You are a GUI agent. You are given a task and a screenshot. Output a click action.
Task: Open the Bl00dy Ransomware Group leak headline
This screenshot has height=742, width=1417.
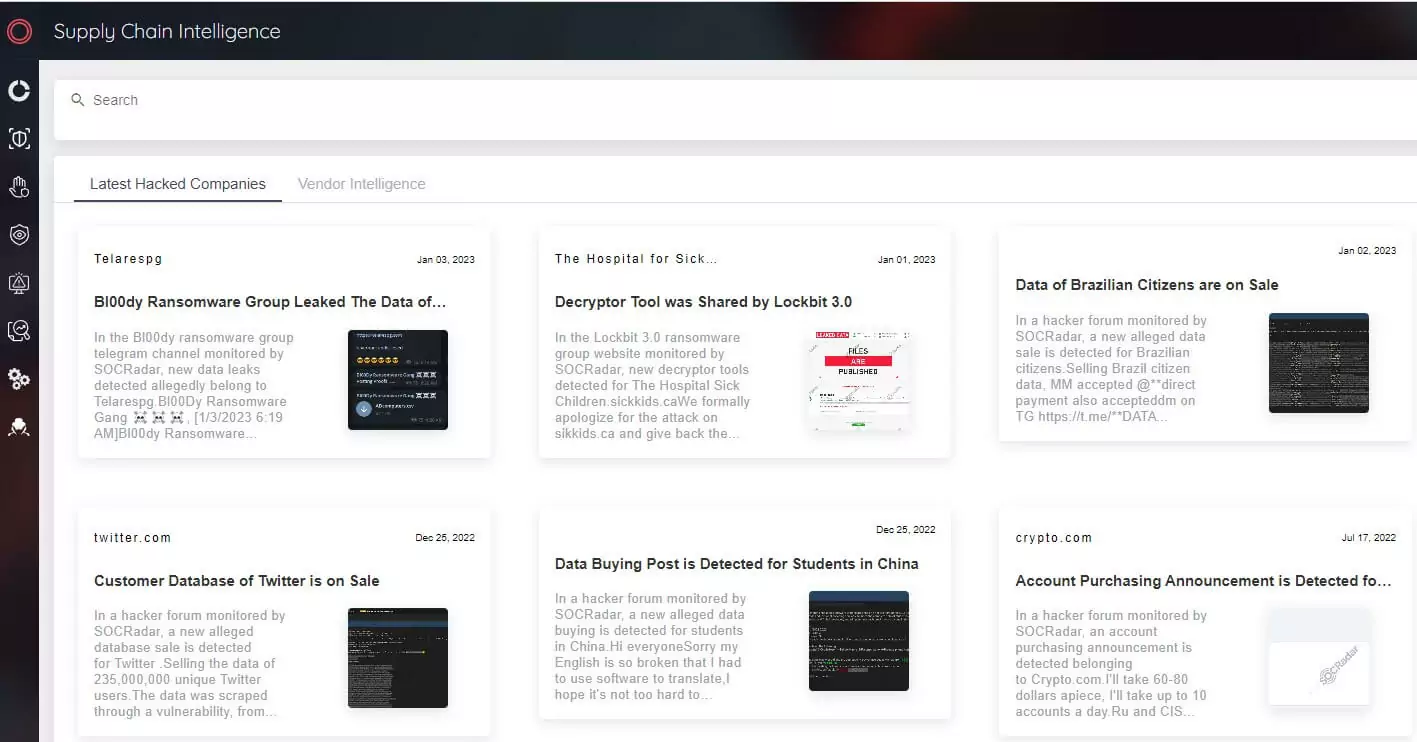coord(270,302)
